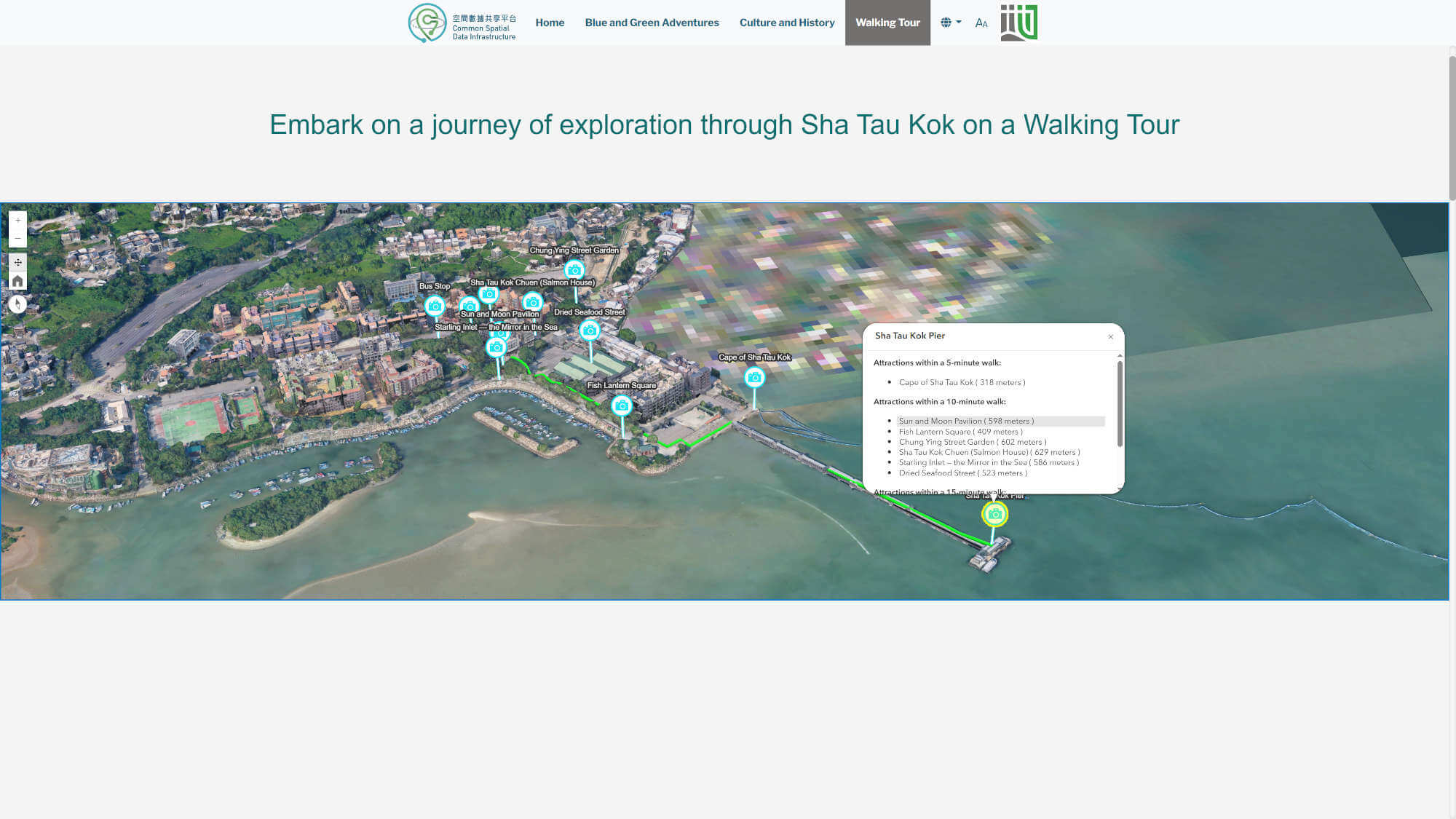Image resolution: width=1456 pixels, height=819 pixels.
Task: Select the highlighted Sha Tau Kok Pier marker
Action: [994, 514]
